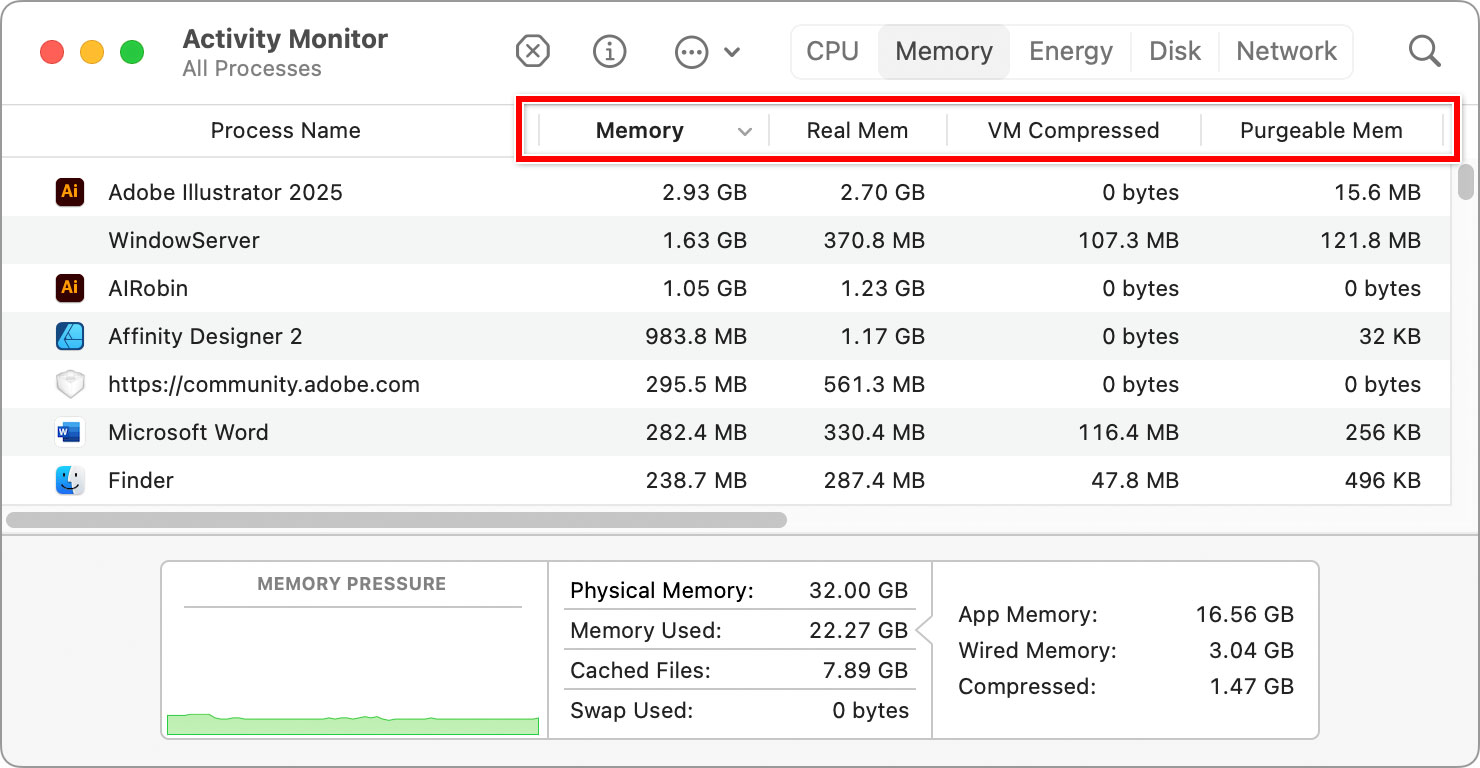Screen dimensions: 1480x768
Task: Open the process info inspector icon
Action: (609, 51)
